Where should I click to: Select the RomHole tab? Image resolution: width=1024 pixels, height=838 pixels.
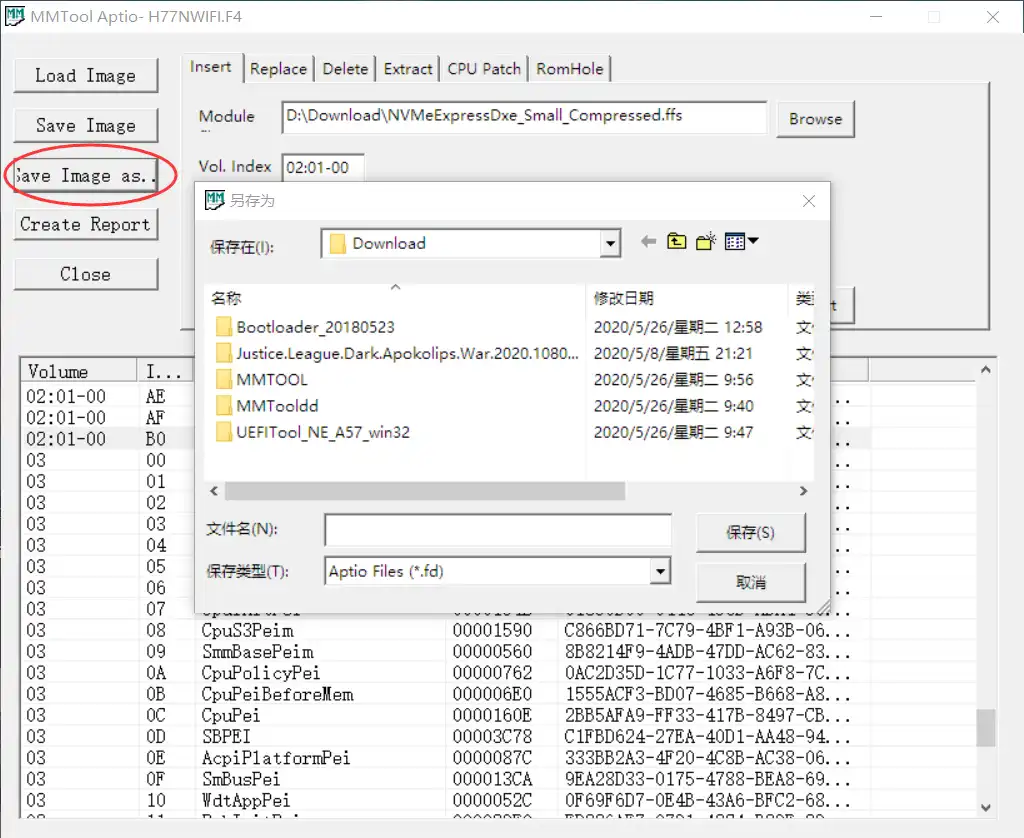570,68
